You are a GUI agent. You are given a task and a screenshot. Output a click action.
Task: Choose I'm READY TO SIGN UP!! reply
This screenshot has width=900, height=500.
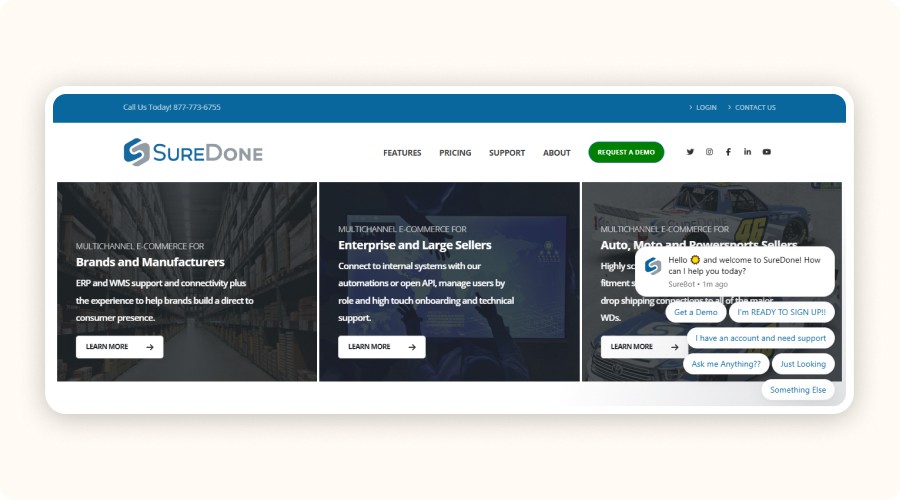tap(781, 312)
